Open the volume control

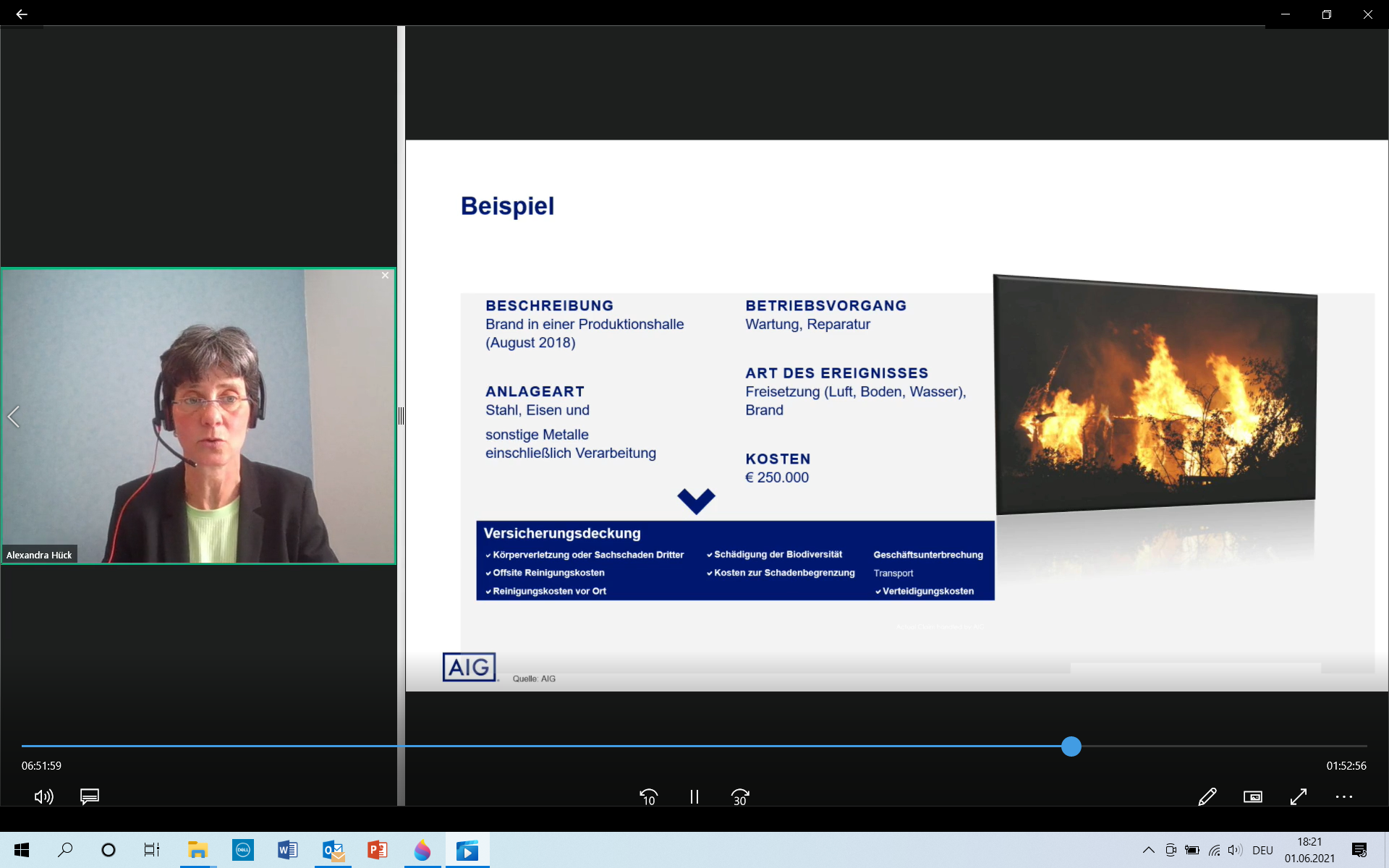(x=43, y=796)
